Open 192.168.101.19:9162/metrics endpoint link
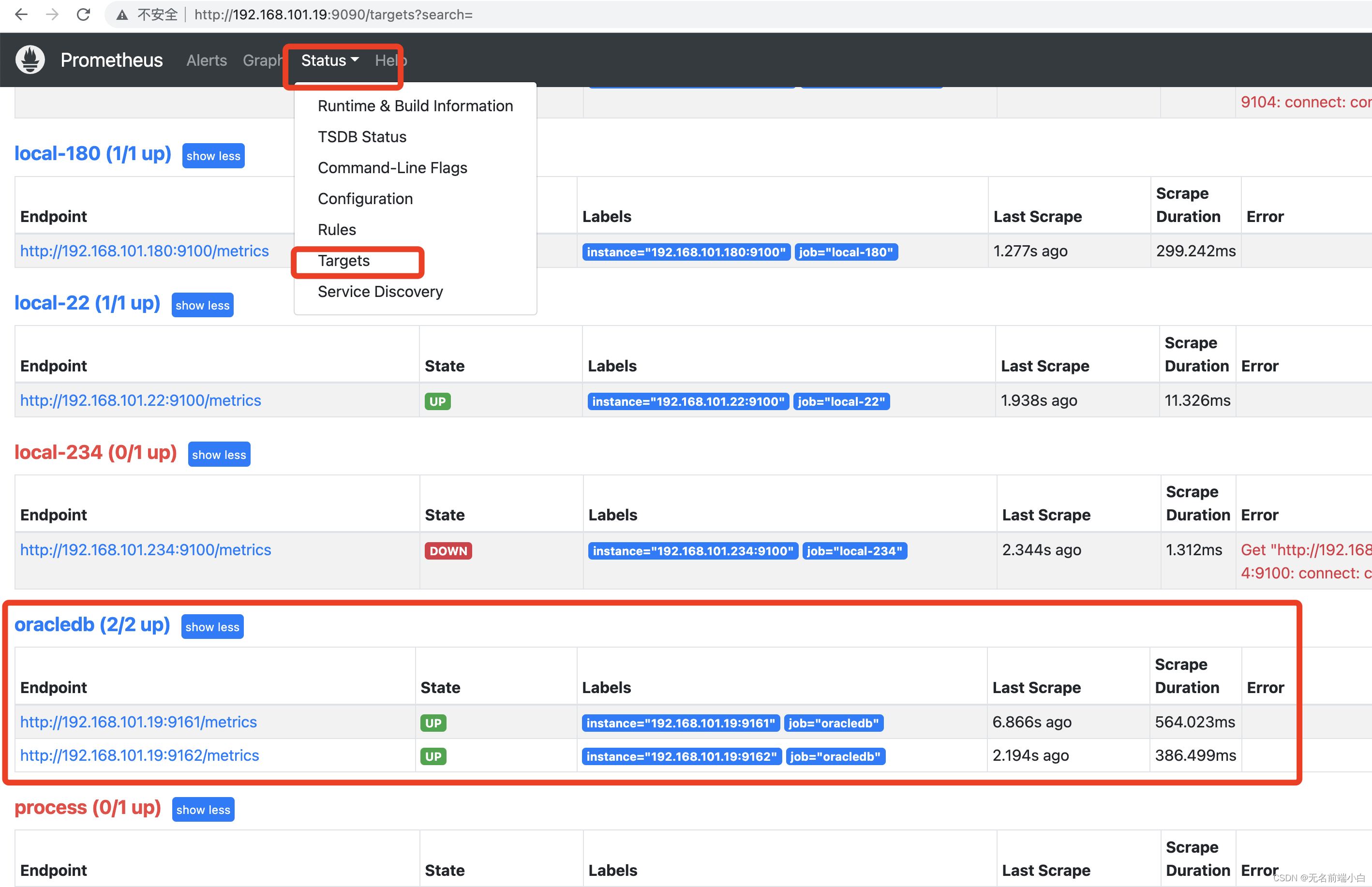The image size is (1372, 887). [139, 755]
